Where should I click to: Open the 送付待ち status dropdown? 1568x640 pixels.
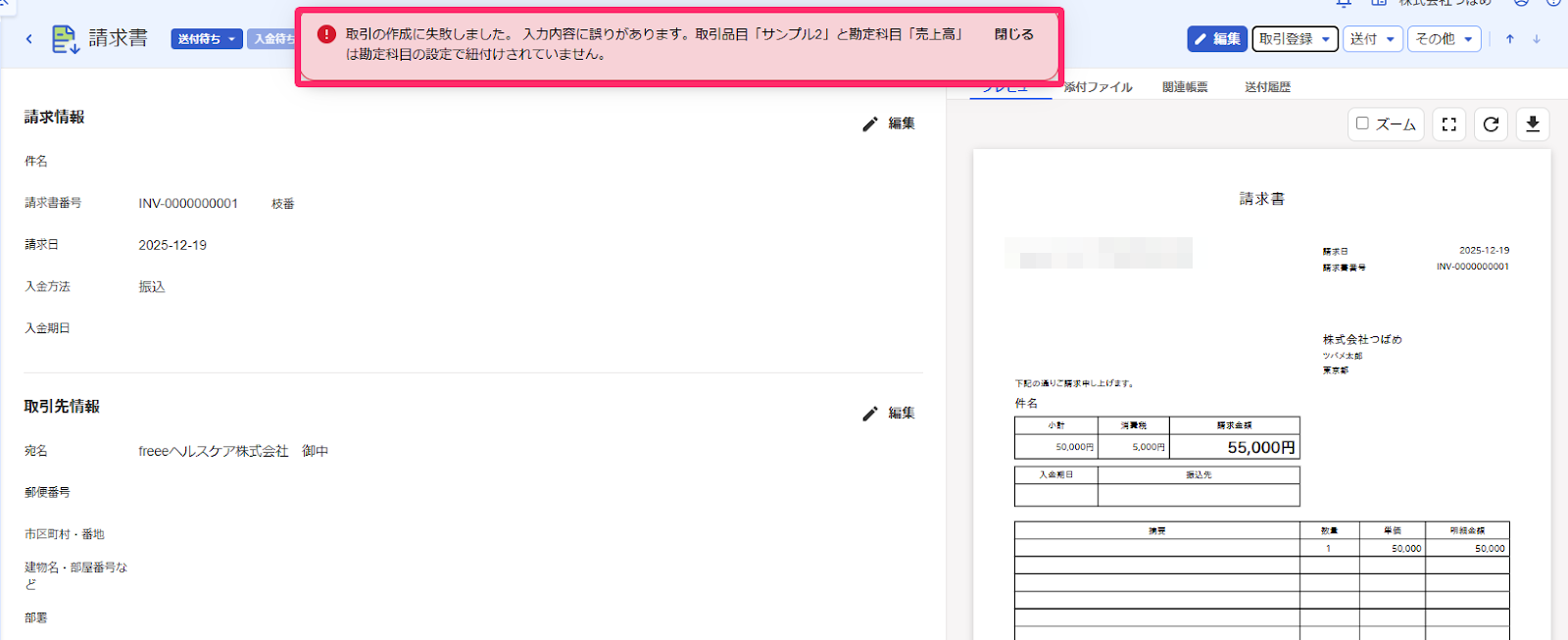[207, 39]
